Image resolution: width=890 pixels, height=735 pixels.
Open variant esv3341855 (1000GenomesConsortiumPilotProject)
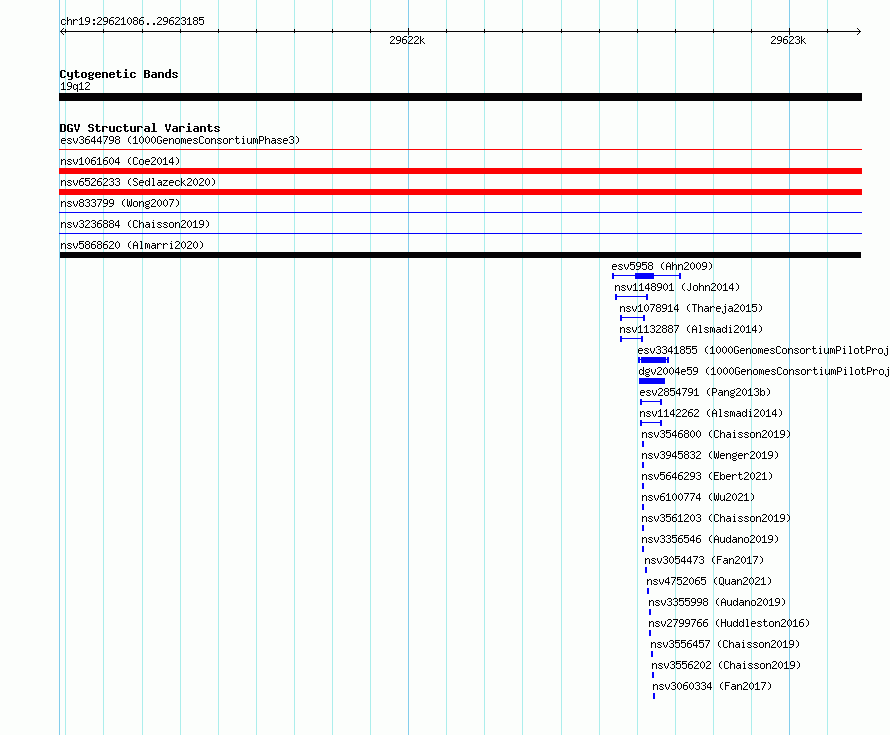[x=763, y=350]
